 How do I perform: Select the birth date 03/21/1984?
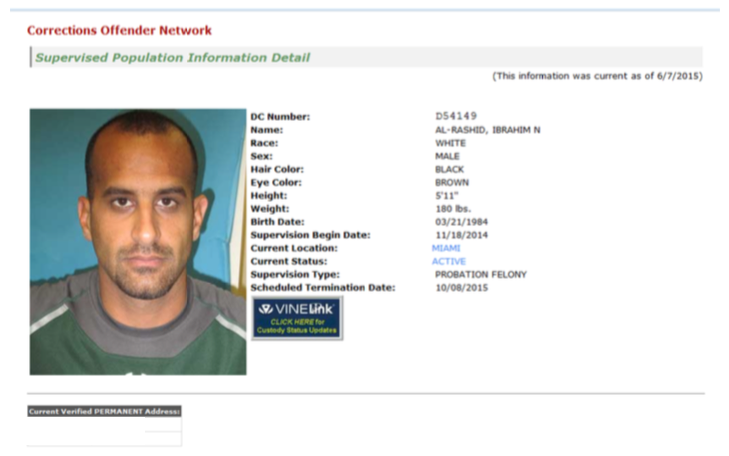click(461, 222)
